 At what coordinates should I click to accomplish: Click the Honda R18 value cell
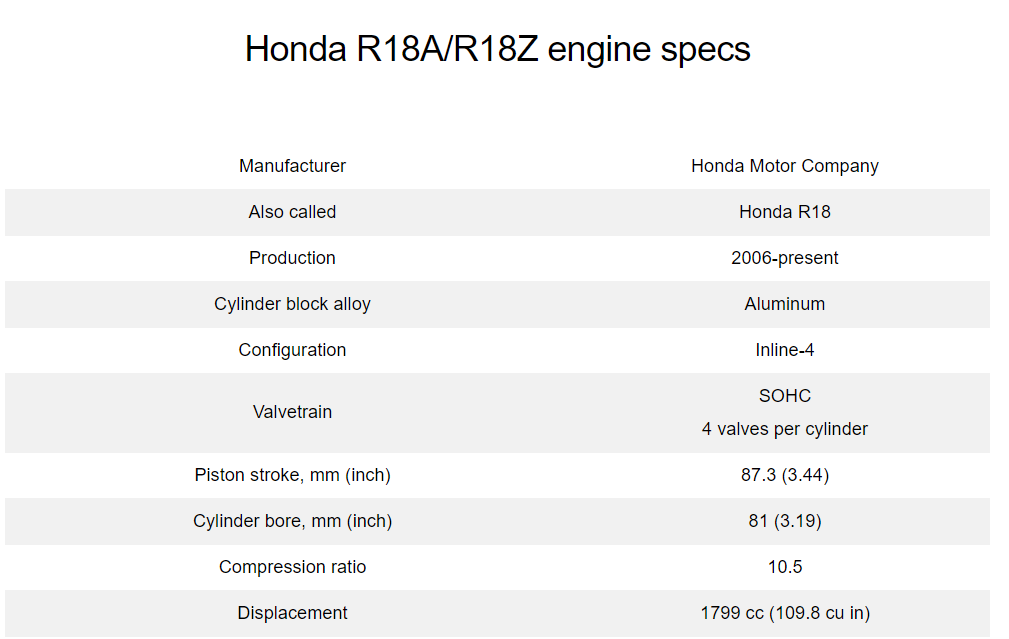pos(784,212)
